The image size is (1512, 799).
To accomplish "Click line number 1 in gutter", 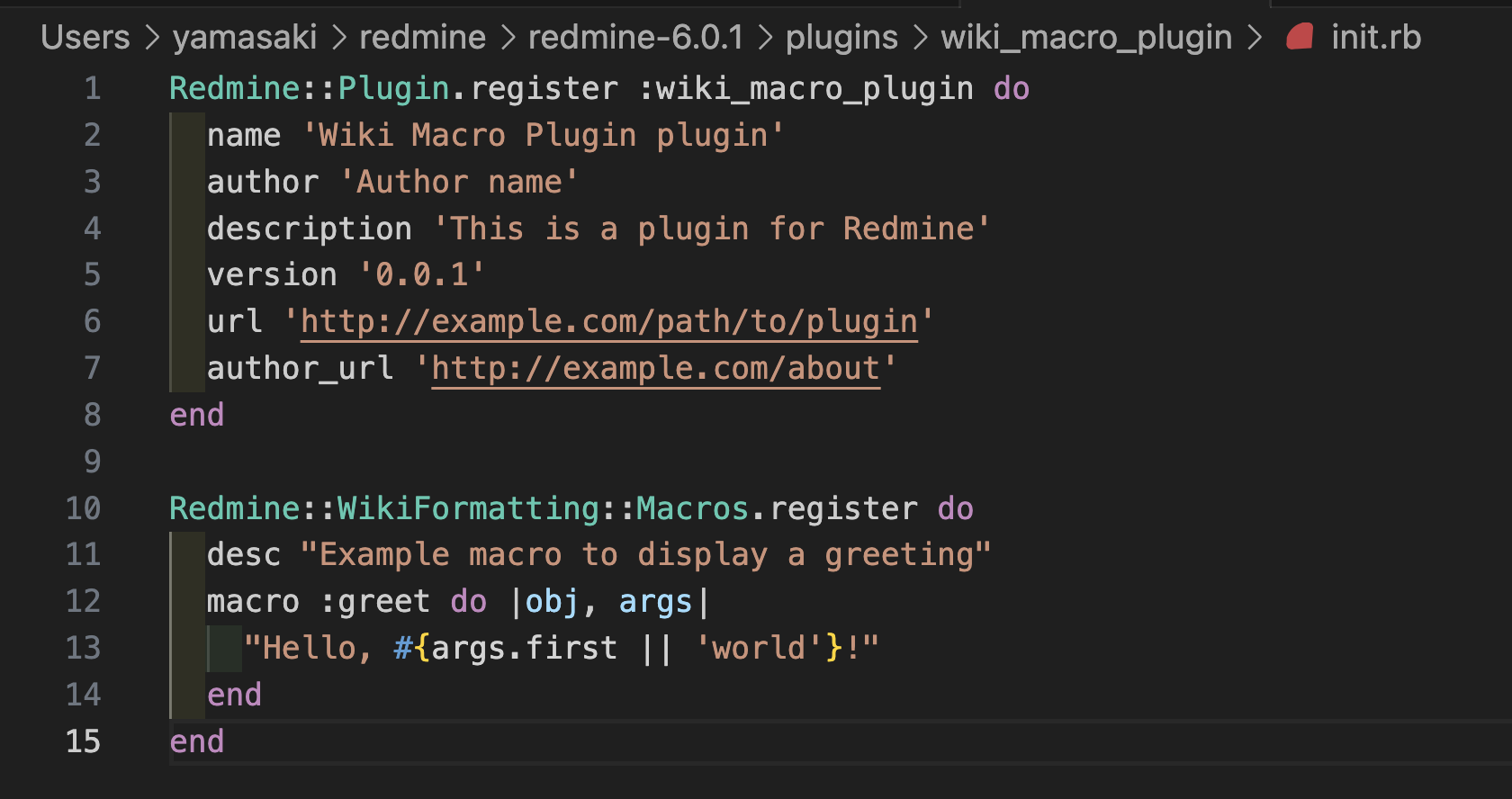I will 93,88.
